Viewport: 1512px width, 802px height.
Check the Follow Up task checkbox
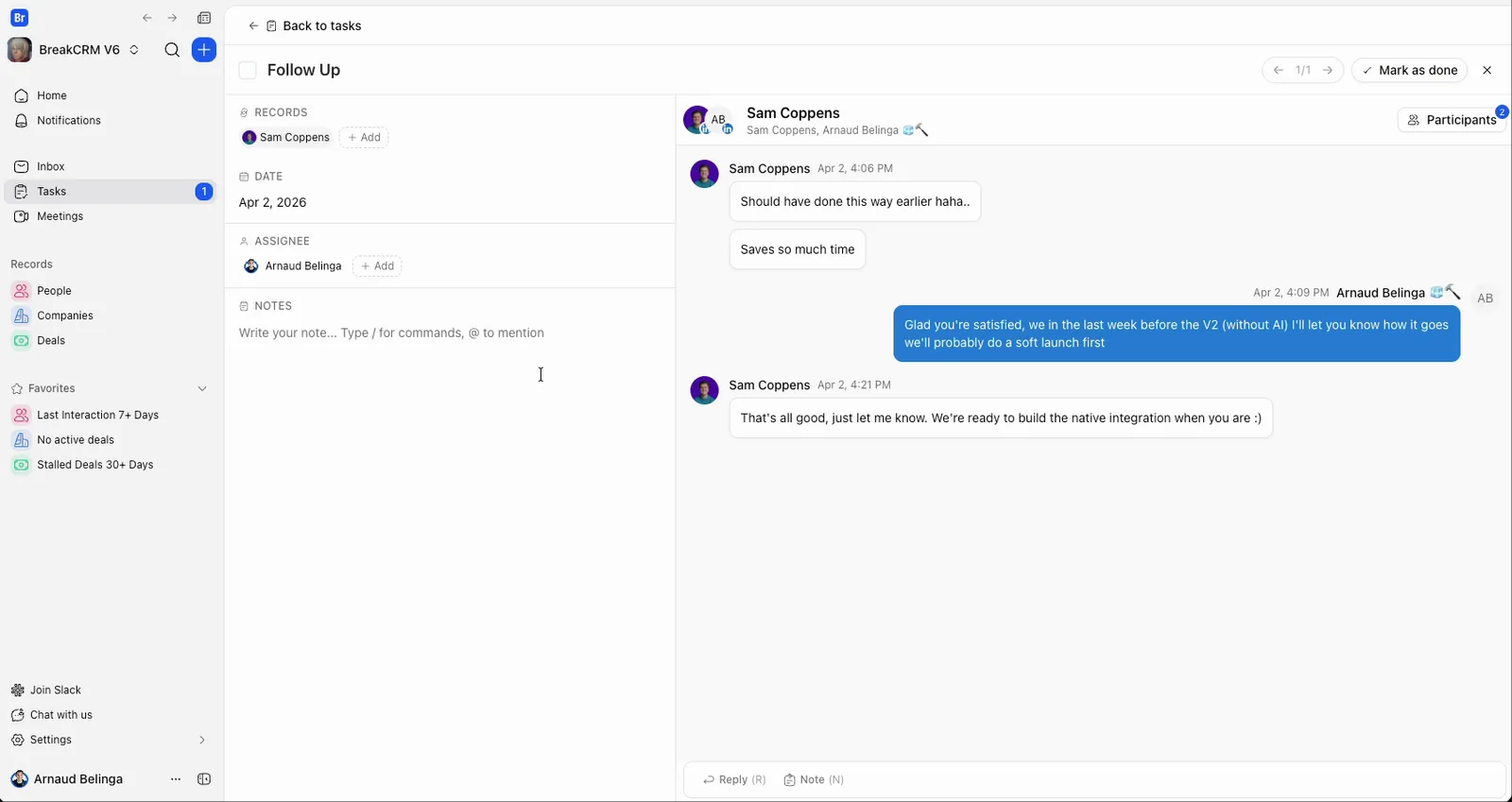pyautogui.click(x=248, y=70)
